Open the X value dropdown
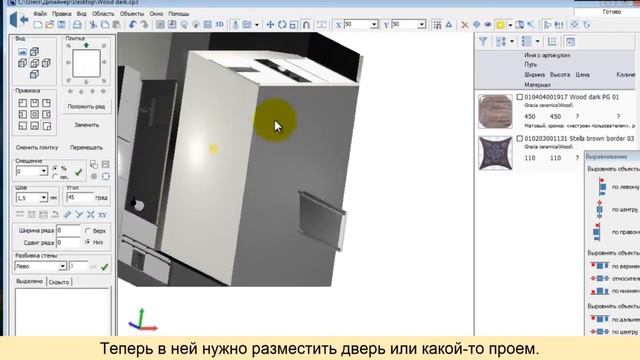This screenshot has width=640, height=360. pos(374,24)
